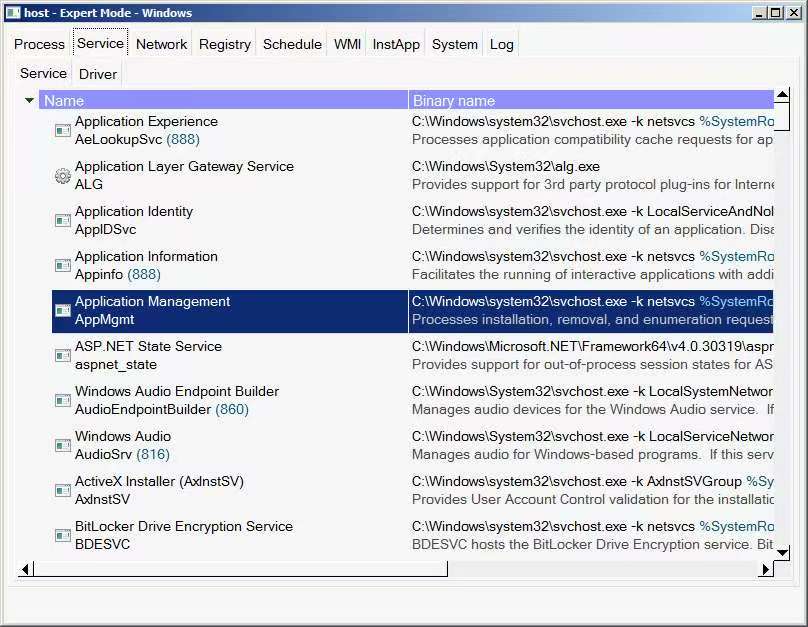Viewport: 808px width, 627px height.
Task: Open the Log tab
Action: [501, 44]
